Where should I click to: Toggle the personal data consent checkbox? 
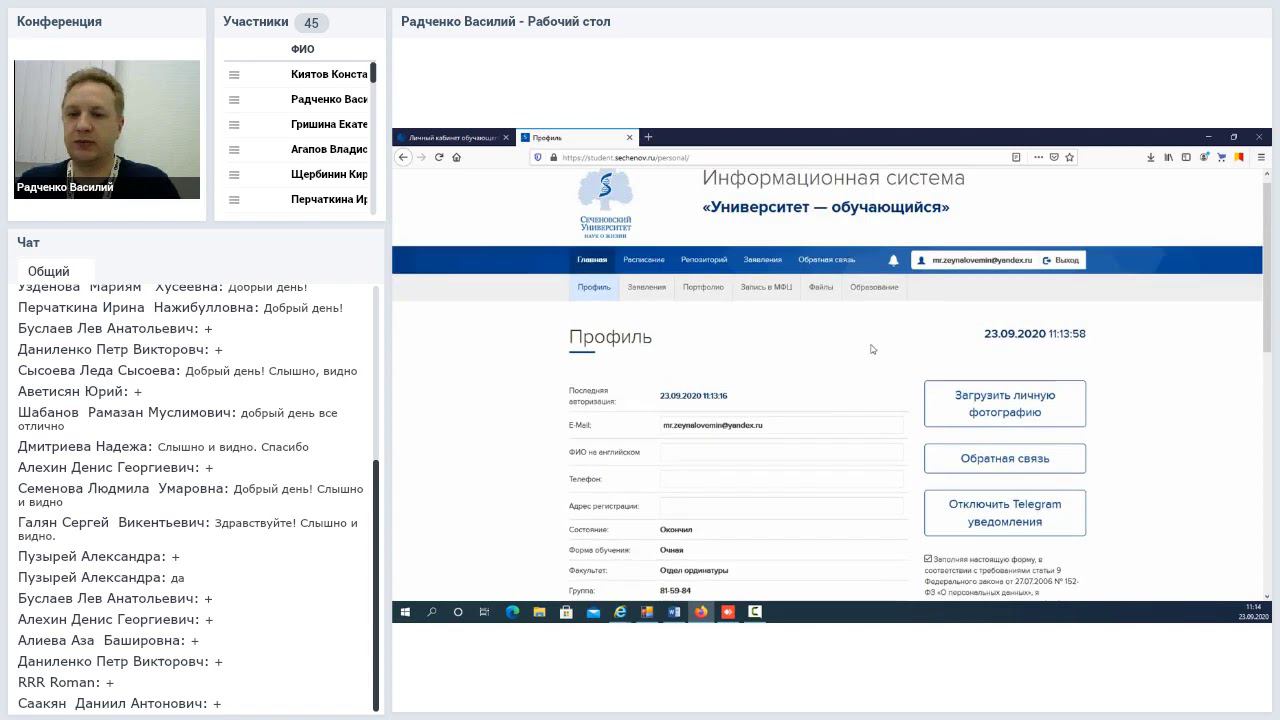point(928,559)
